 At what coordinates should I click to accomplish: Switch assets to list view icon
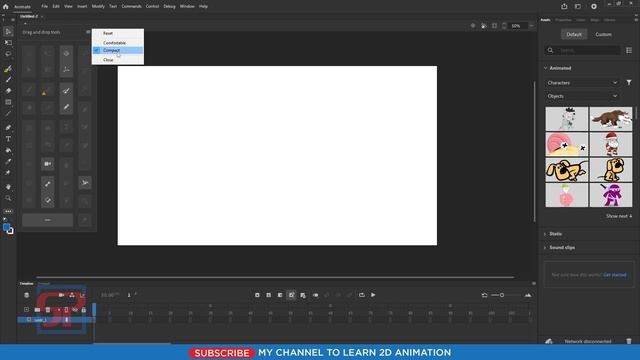click(629, 50)
